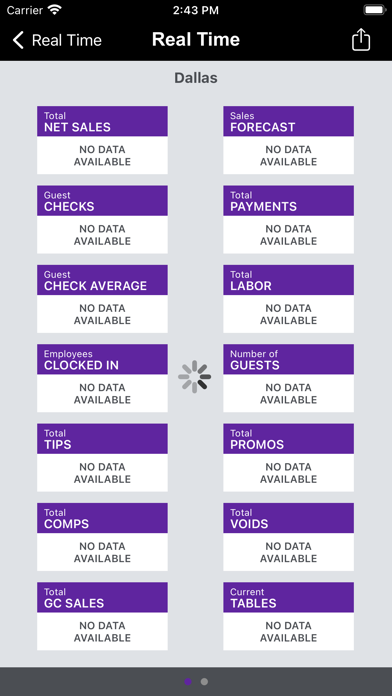The width and height of the screenshot is (392, 696).
Task: Select the second page indicator dot
Action: tap(204, 681)
